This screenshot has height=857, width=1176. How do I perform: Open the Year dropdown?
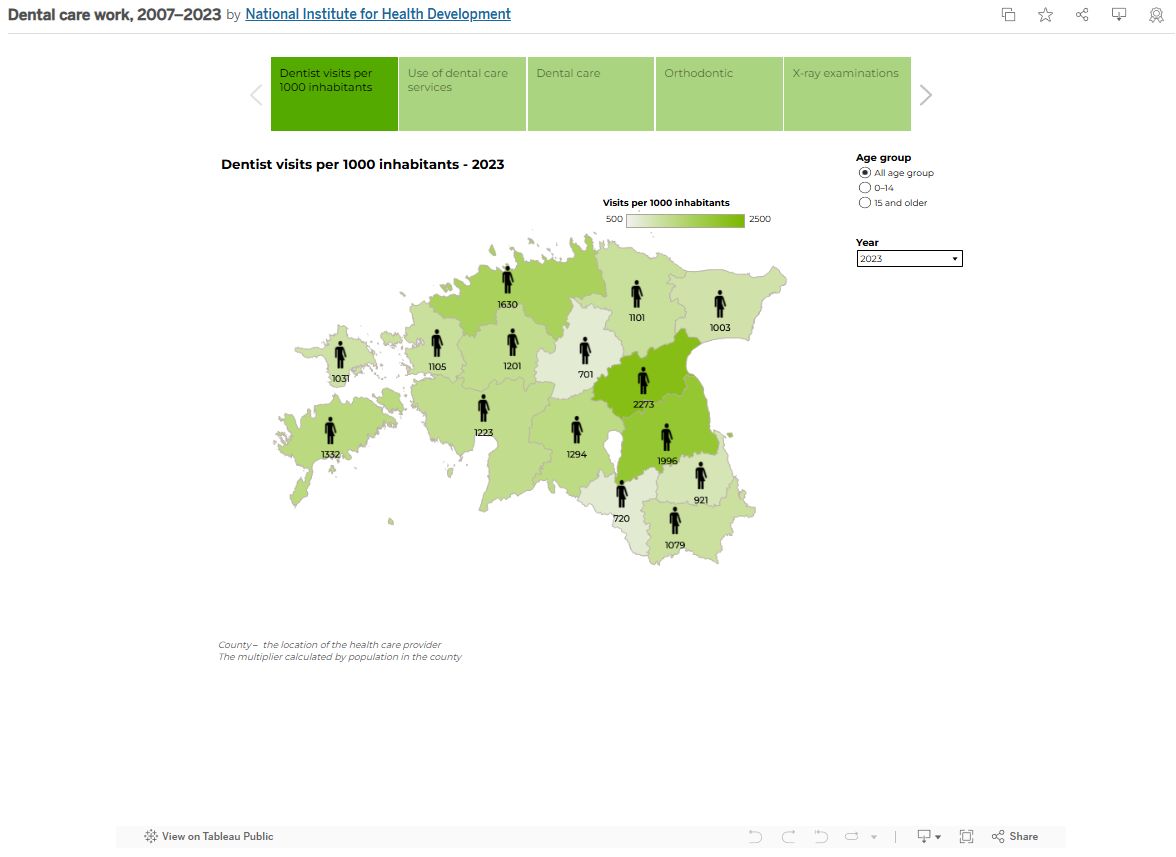pyautogui.click(x=953, y=258)
